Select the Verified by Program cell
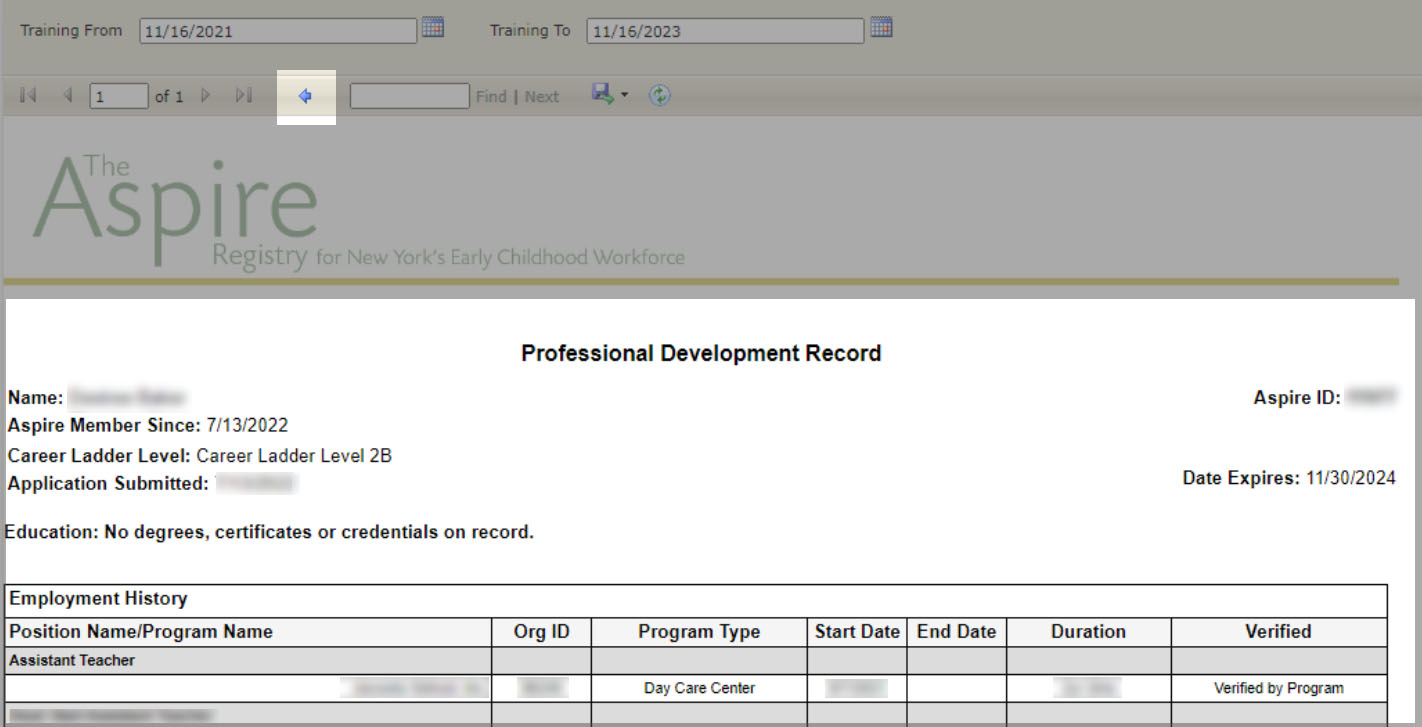This screenshot has height=727, width=1422. (1278, 688)
